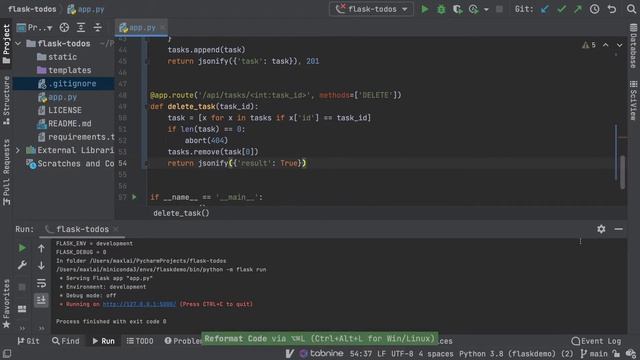Collapse the flask-todos root folder

point(18,44)
